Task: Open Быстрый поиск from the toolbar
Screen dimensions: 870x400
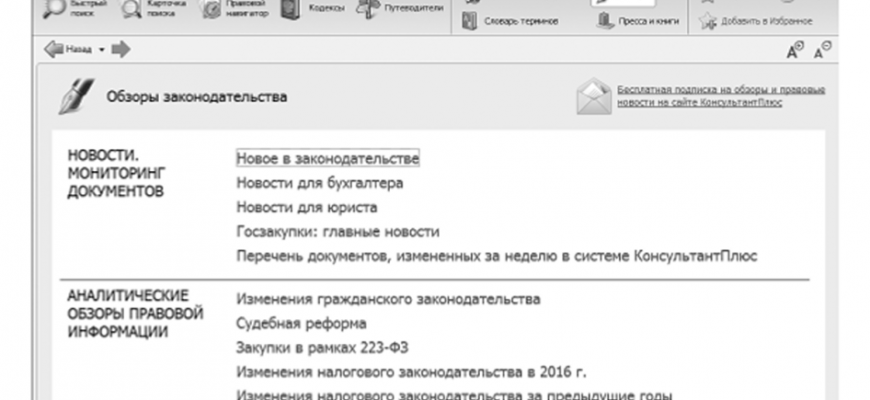Action: click(74, 8)
